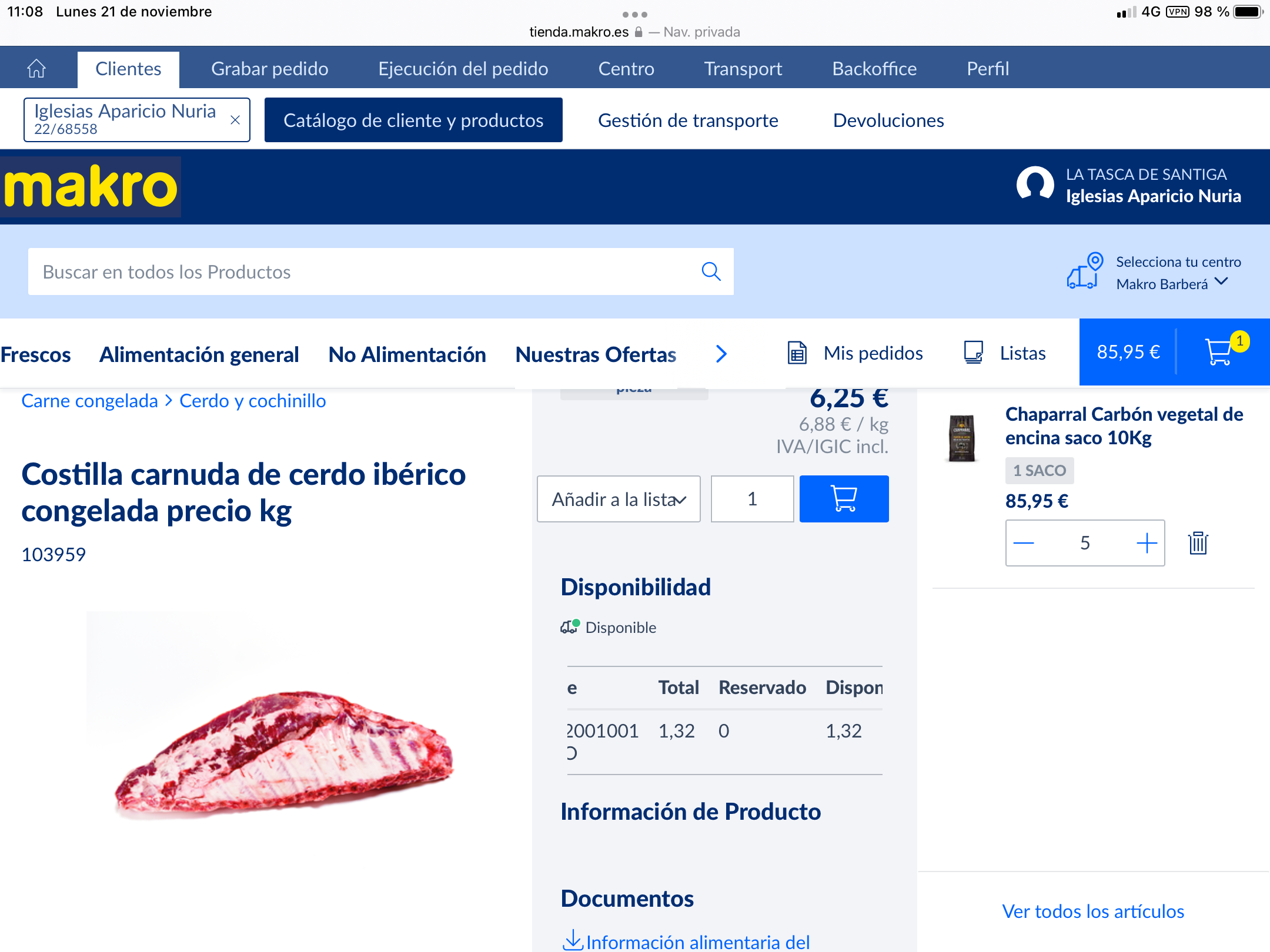Decrease Chaparral quantity with minus icon
Image resolution: width=1270 pixels, height=952 pixels.
pos(1024,543)
